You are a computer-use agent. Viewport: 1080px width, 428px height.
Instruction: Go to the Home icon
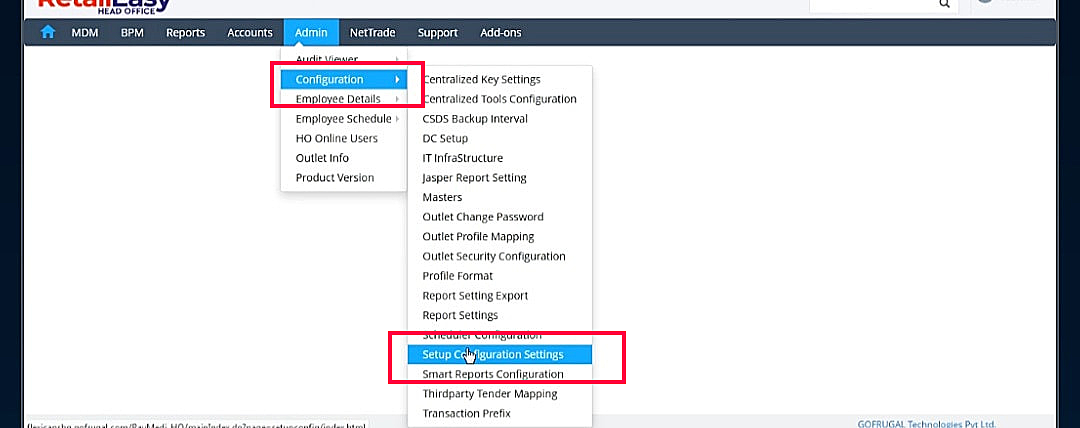(47, 32)
